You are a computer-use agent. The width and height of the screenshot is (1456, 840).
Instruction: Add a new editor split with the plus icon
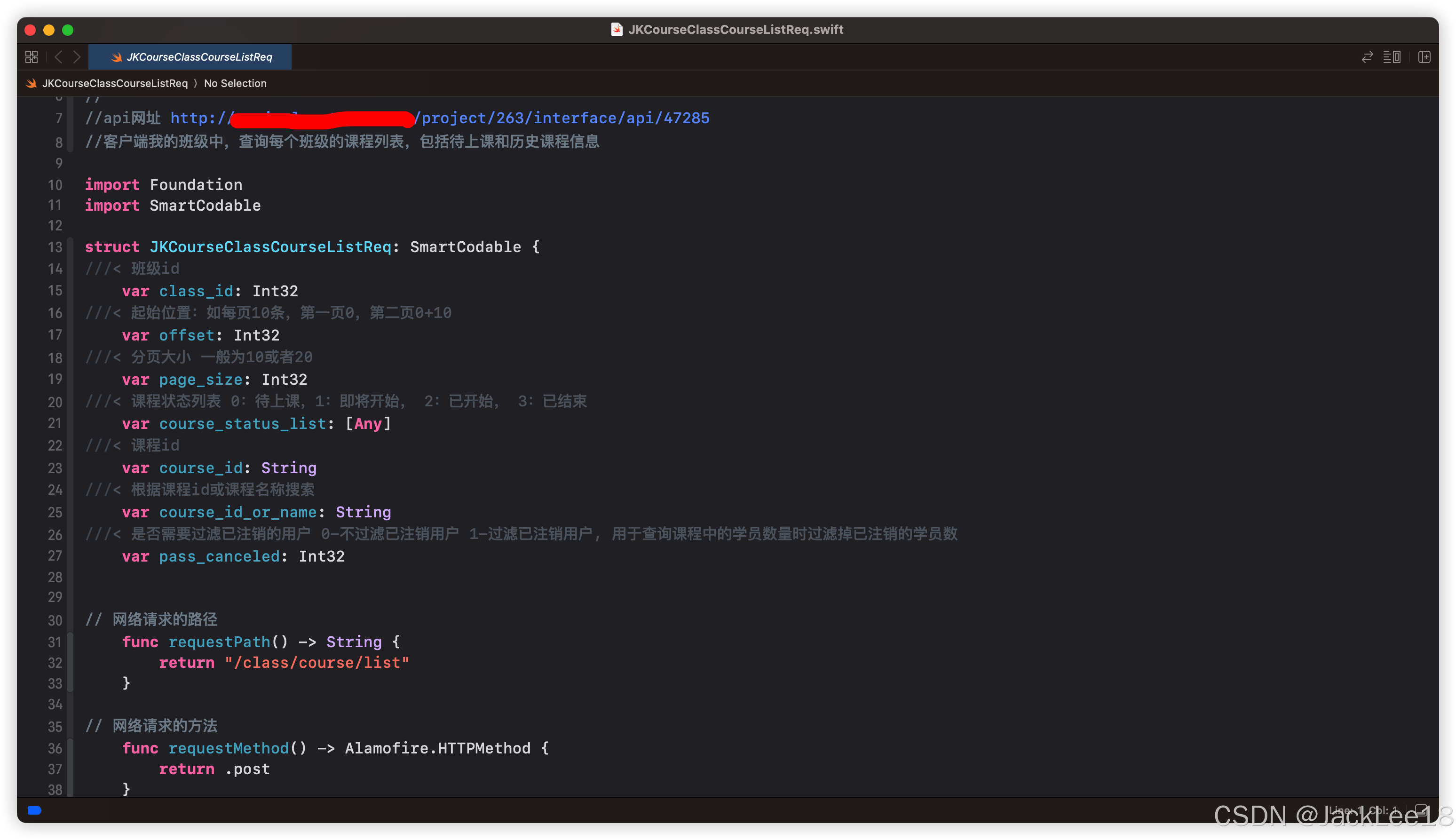tap(1425, 56)
